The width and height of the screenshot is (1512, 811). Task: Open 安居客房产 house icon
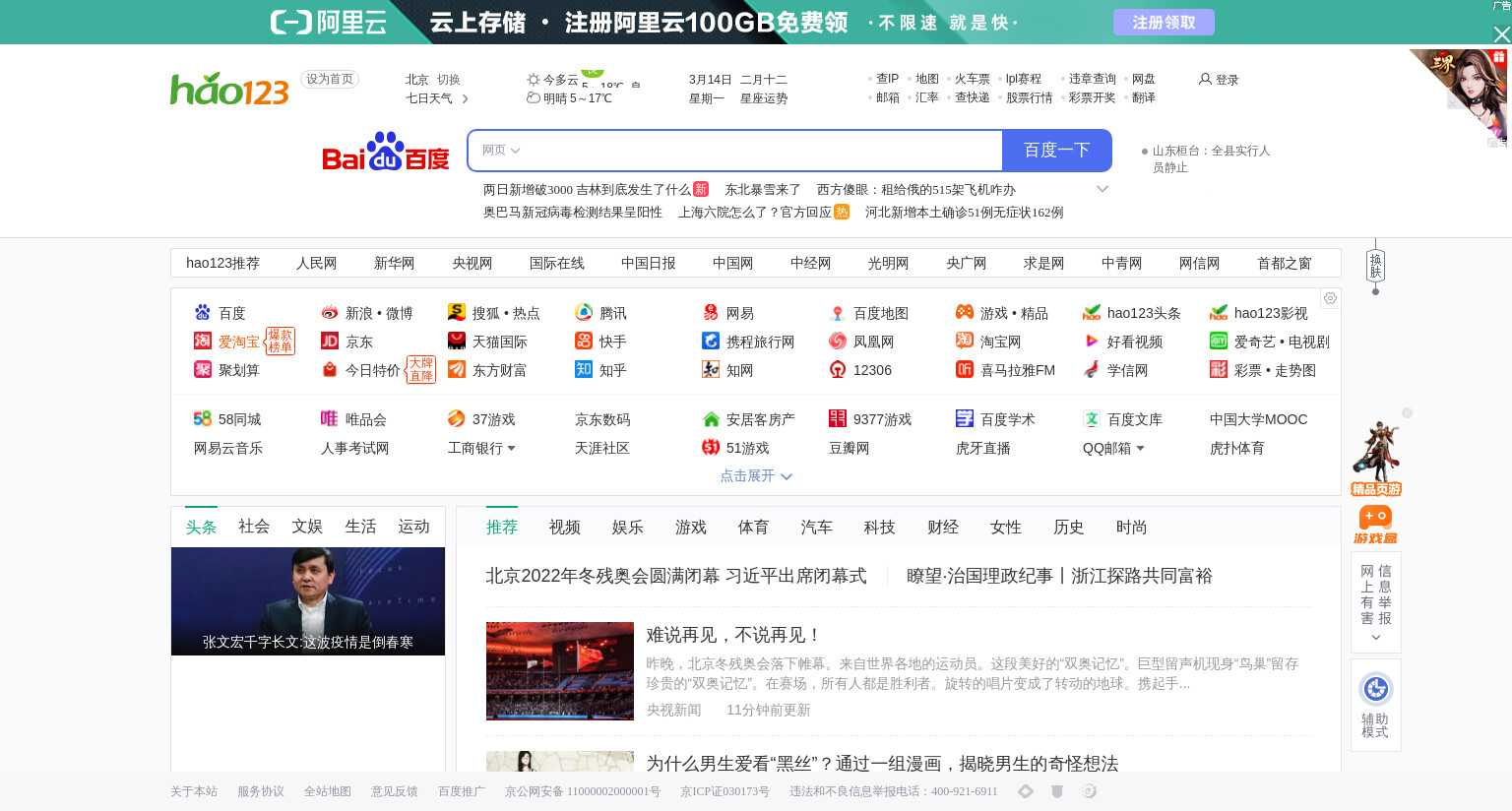point(711,419)
